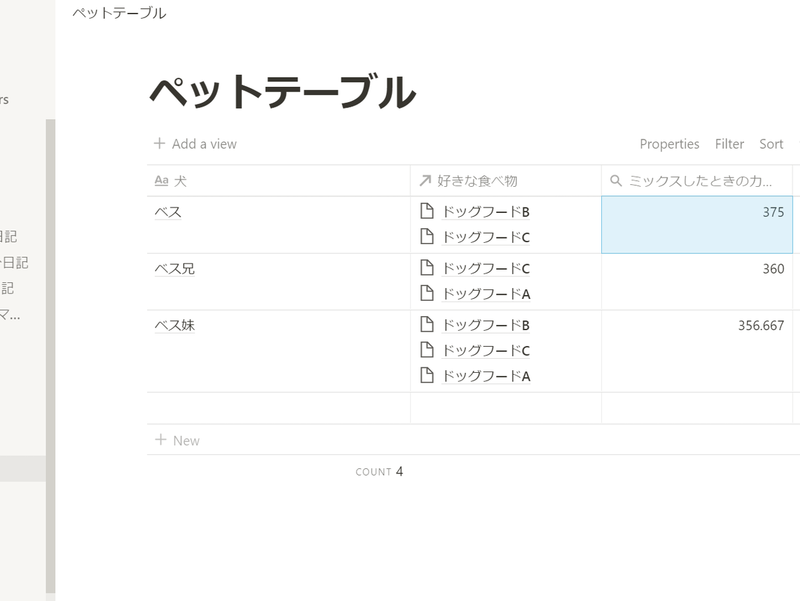This screenshot has width=800, height=601.
Task: Open the Sort options
Action: click(x=771, y=144)
